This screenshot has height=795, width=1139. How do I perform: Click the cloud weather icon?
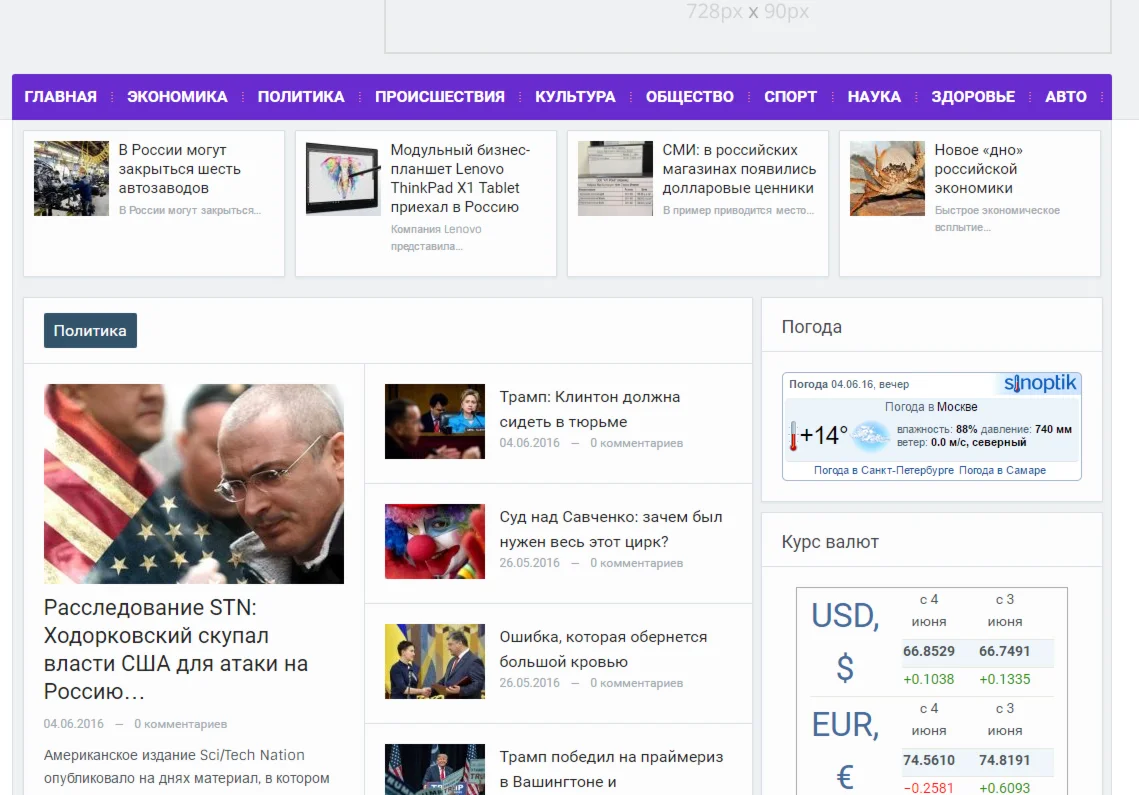point(870,435)
